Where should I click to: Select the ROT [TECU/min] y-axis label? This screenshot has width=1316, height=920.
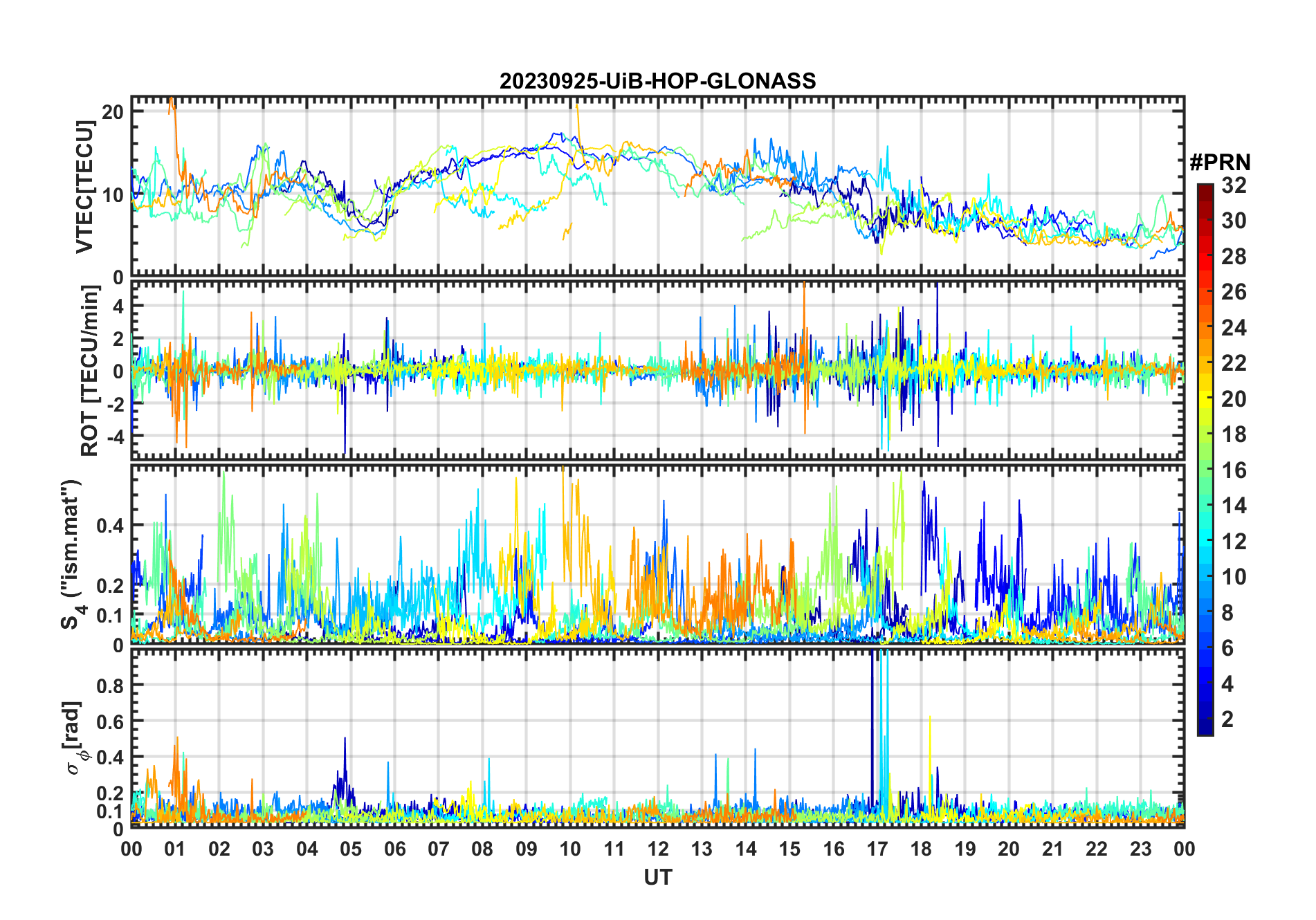pyautogui.click(x=89, y=371)
